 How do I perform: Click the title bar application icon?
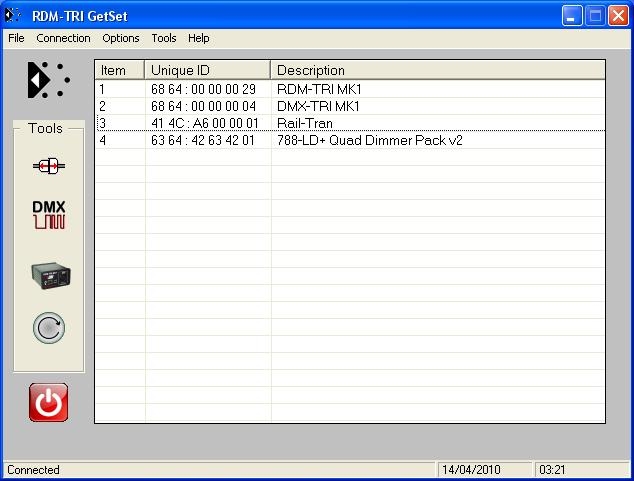[13, 15]
